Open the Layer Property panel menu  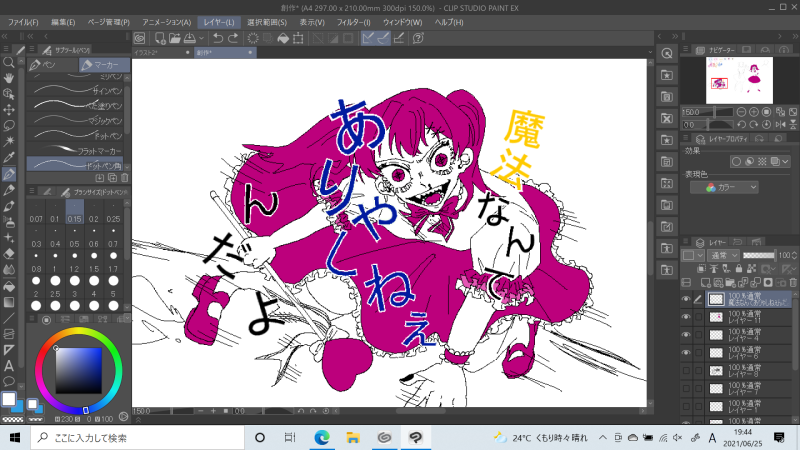tap(686, 138)
